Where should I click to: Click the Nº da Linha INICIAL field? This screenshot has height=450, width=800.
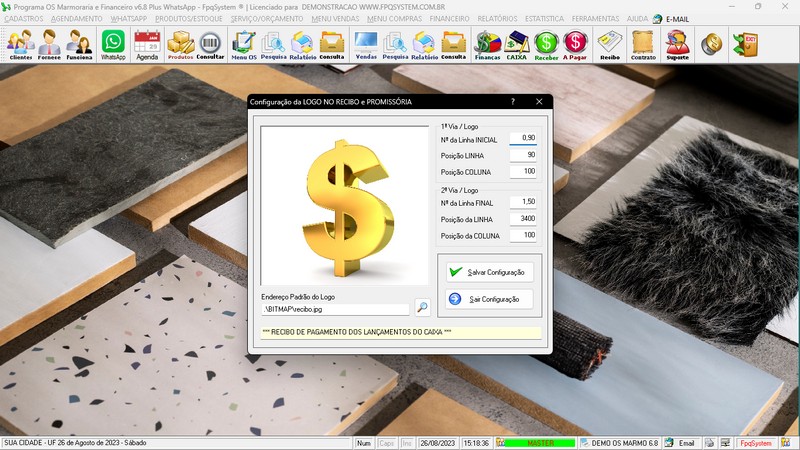pyautogui.click(x=523, y=138)
